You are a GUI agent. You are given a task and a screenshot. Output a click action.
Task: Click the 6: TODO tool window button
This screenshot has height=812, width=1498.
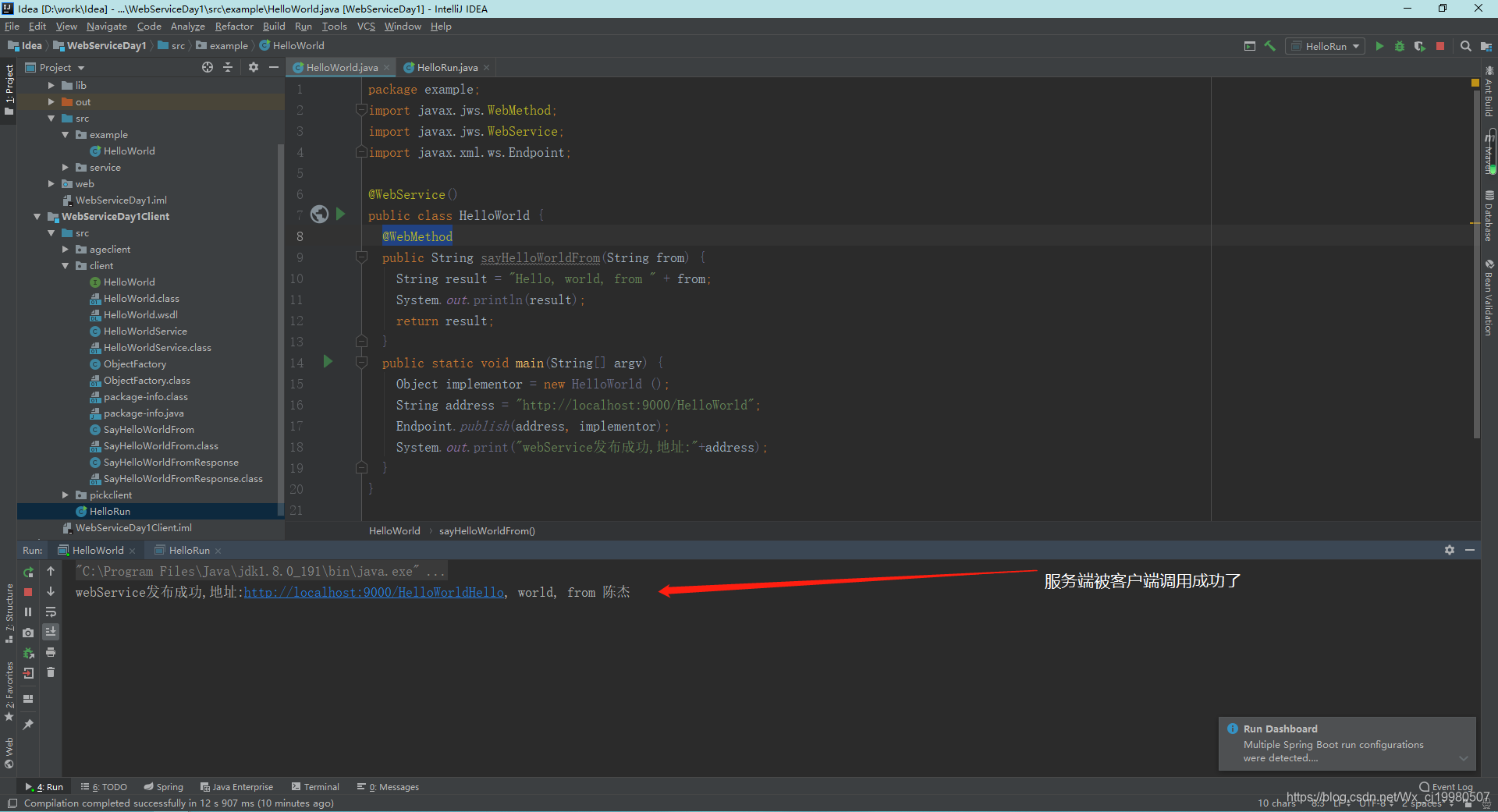point(104,787)
